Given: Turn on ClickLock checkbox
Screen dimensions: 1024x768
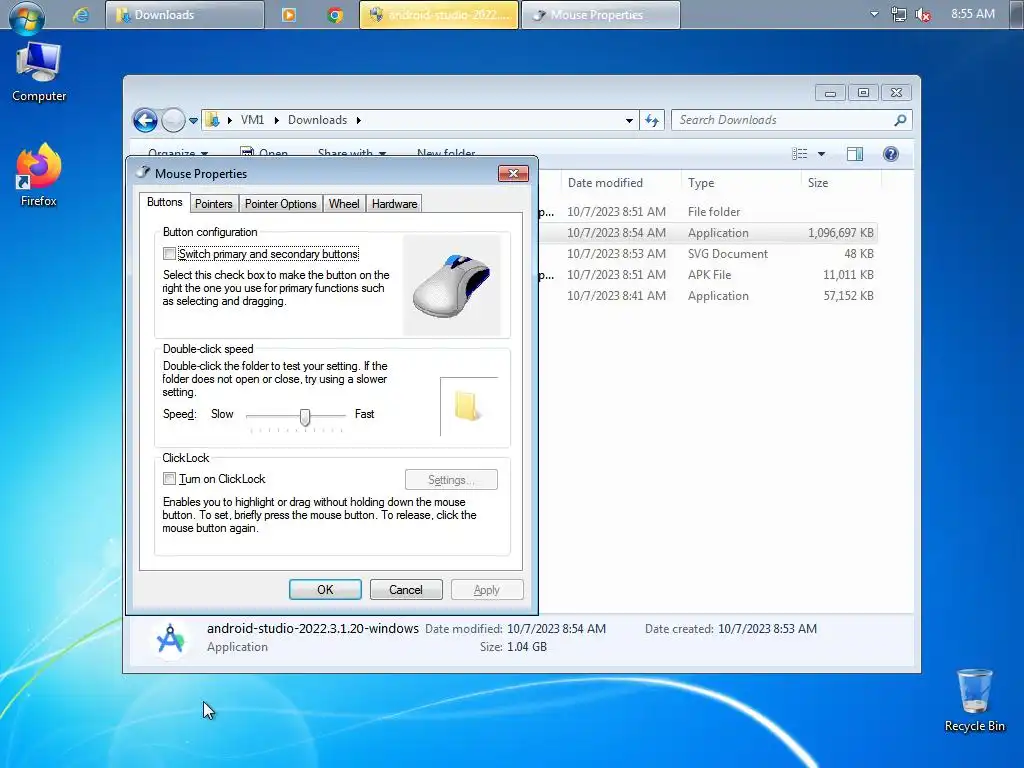Looking at the screenshot, I should (x=170, y=479).
